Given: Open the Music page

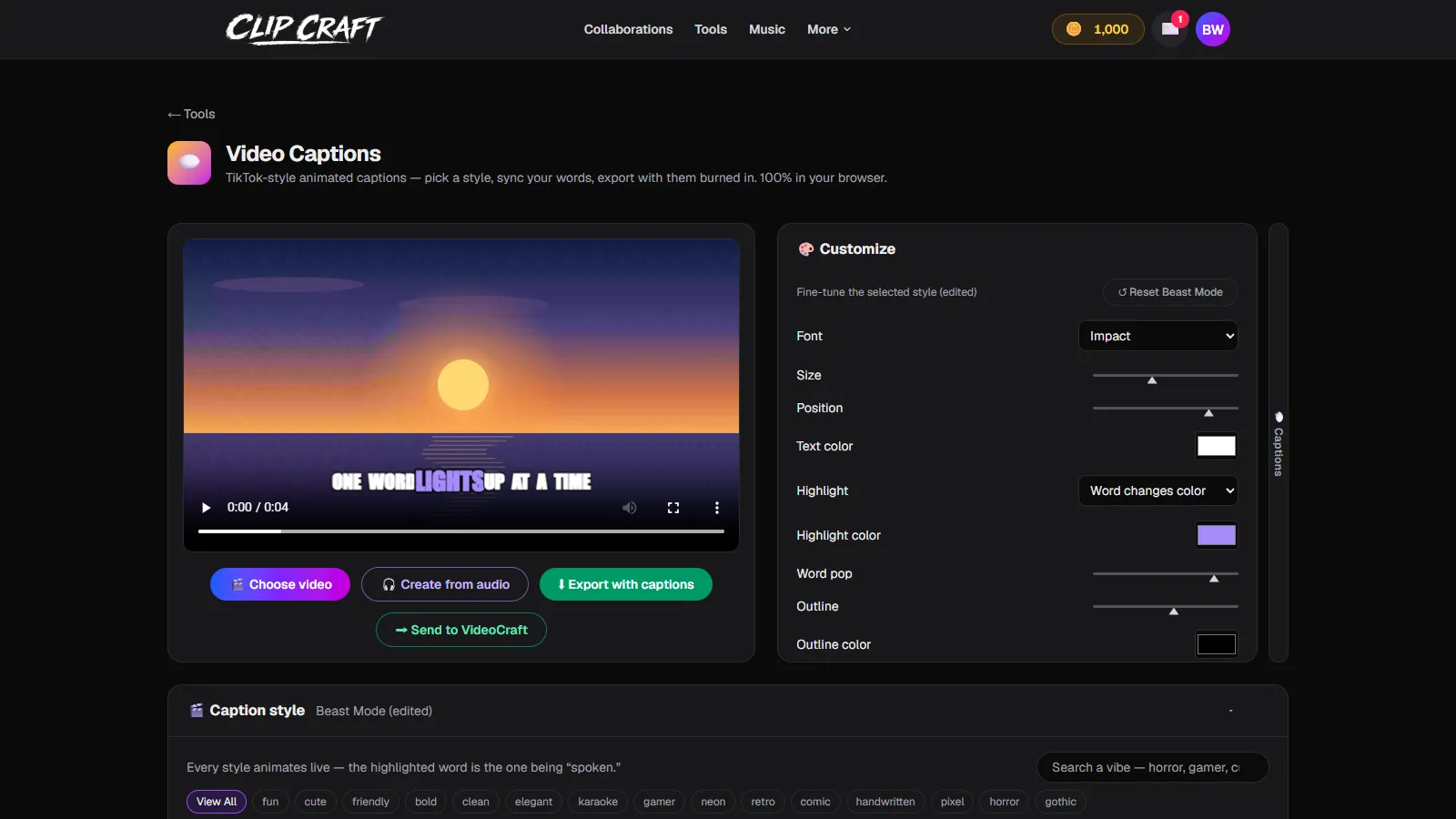Looking at the screenshot, I should click(767, 29).
